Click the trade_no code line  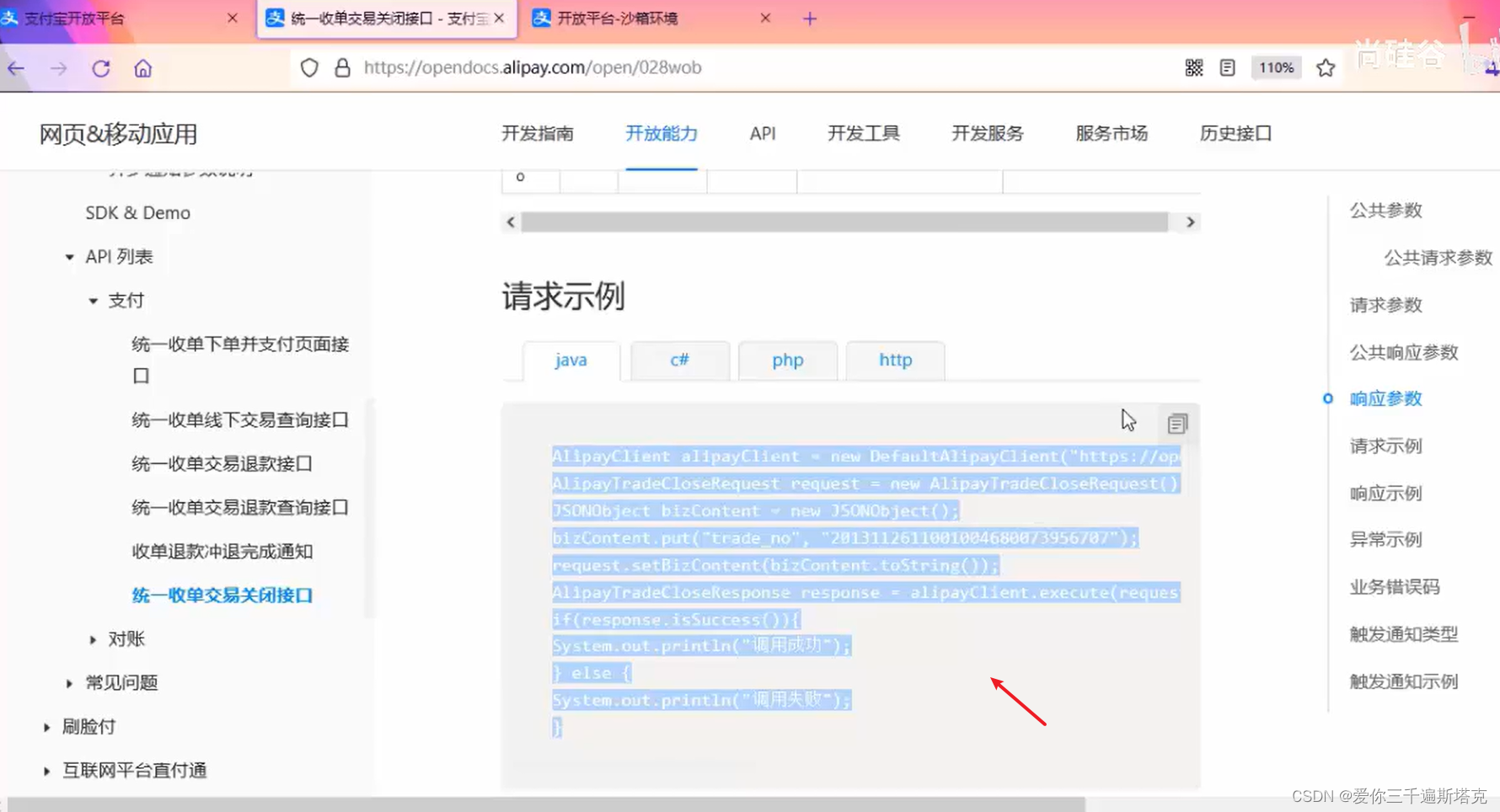coord(845,537)
